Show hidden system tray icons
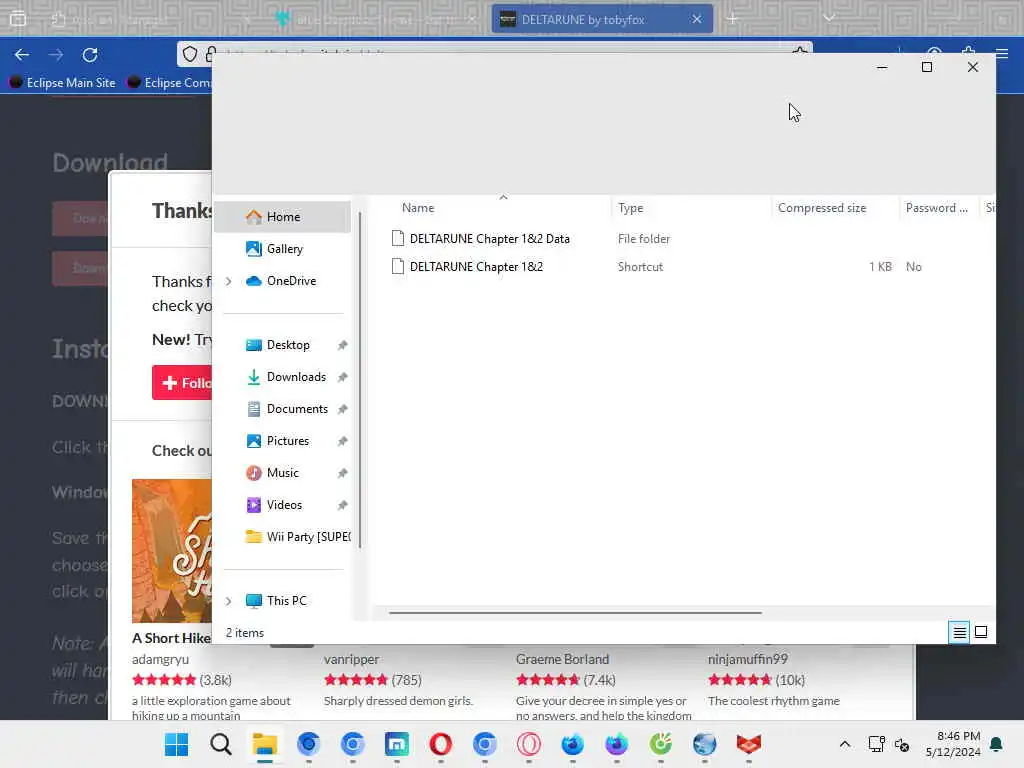 point(844,744)
